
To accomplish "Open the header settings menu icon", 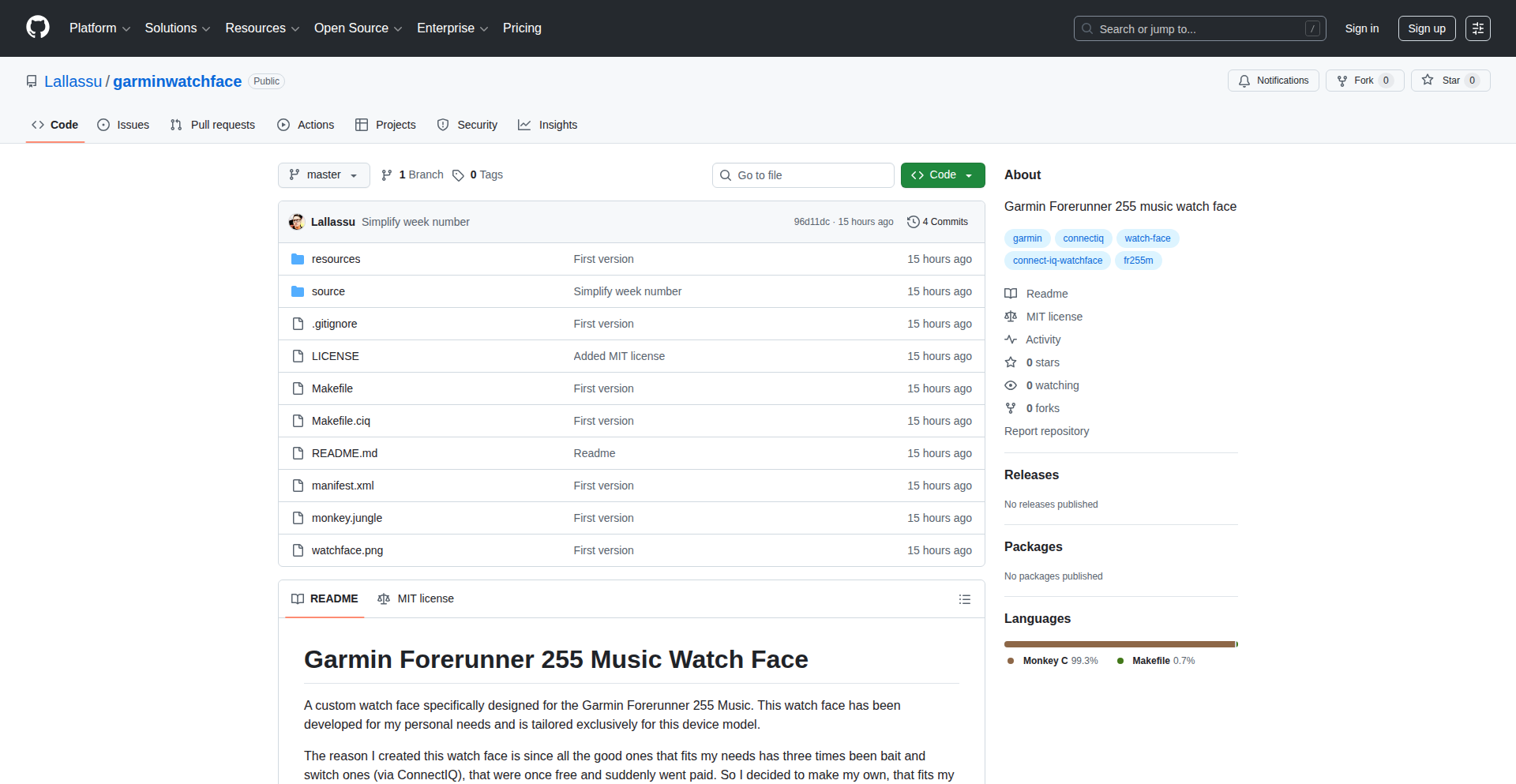I will [x=1478, y=28].
